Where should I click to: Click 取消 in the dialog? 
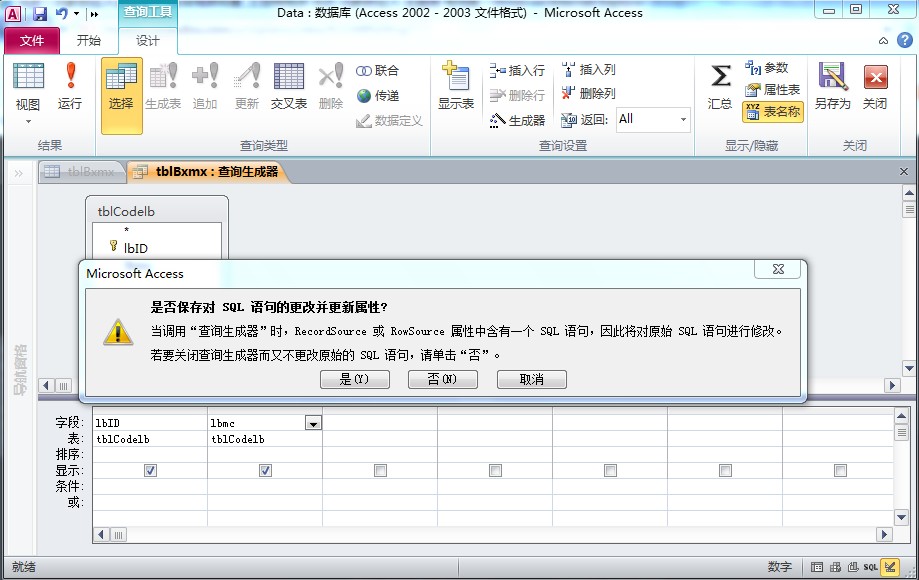point(532,380)
